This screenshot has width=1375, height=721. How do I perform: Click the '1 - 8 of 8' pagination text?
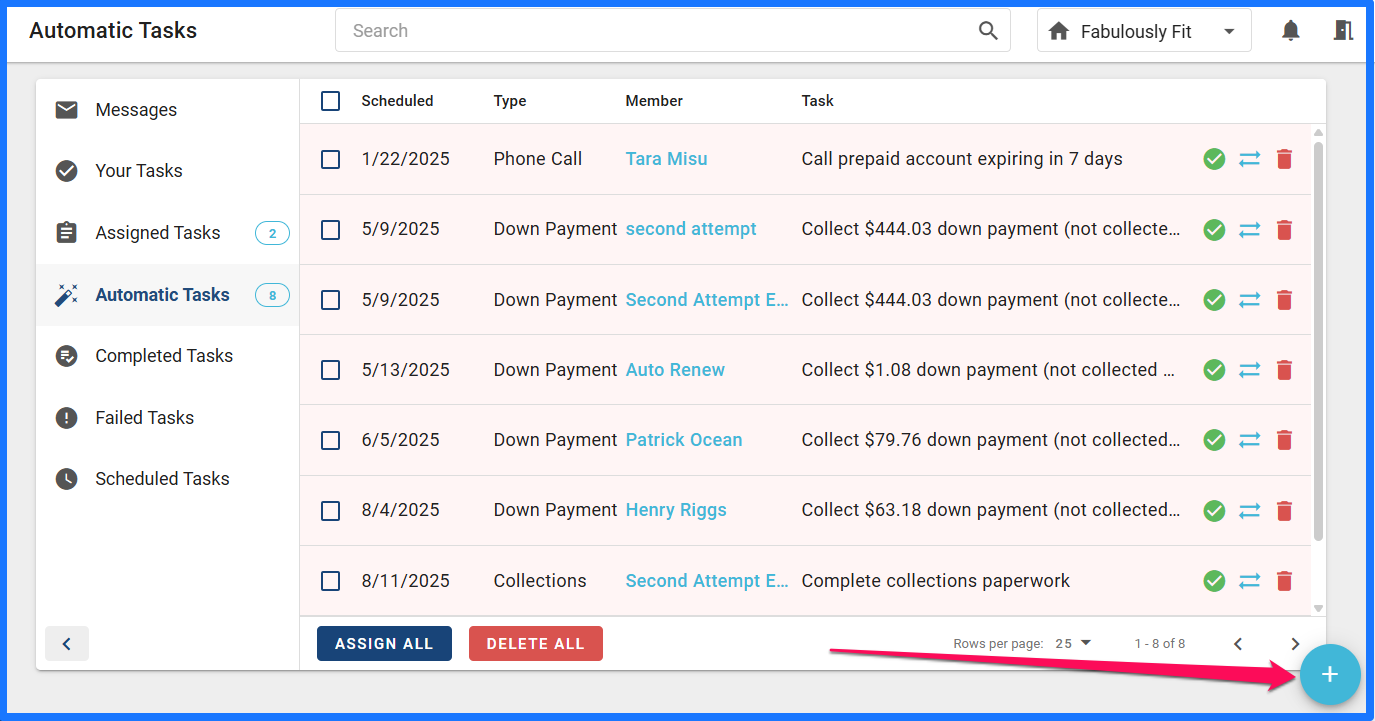[1160, 644]
